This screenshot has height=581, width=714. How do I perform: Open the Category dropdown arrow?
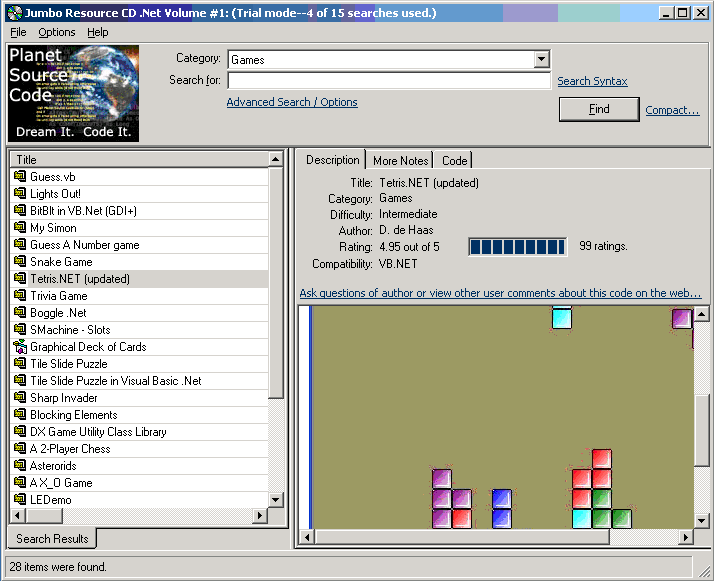click(541, 59)
